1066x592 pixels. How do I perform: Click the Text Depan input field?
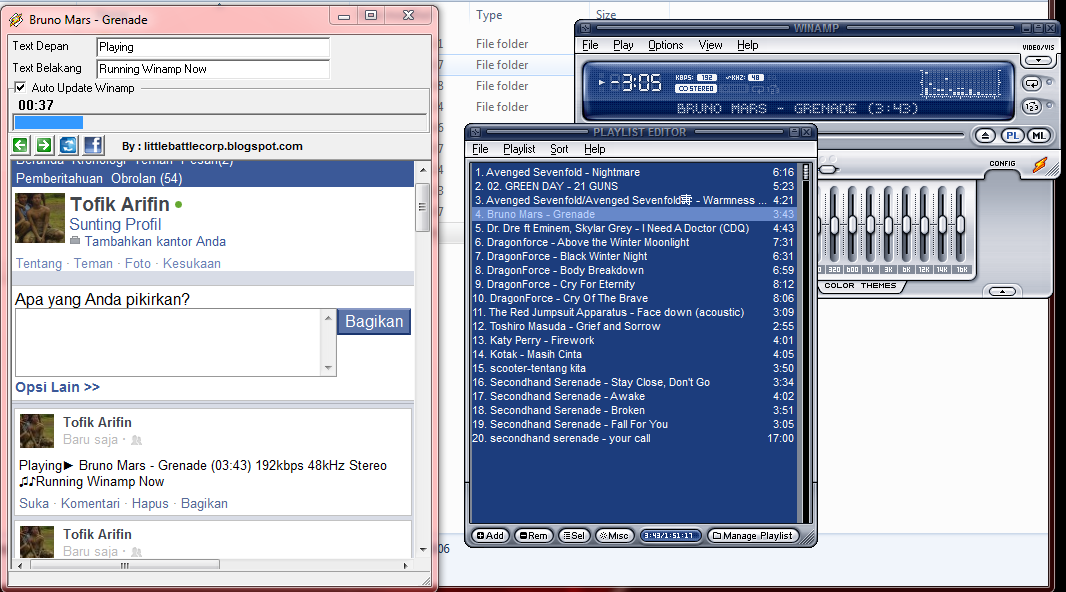point(213,47)
